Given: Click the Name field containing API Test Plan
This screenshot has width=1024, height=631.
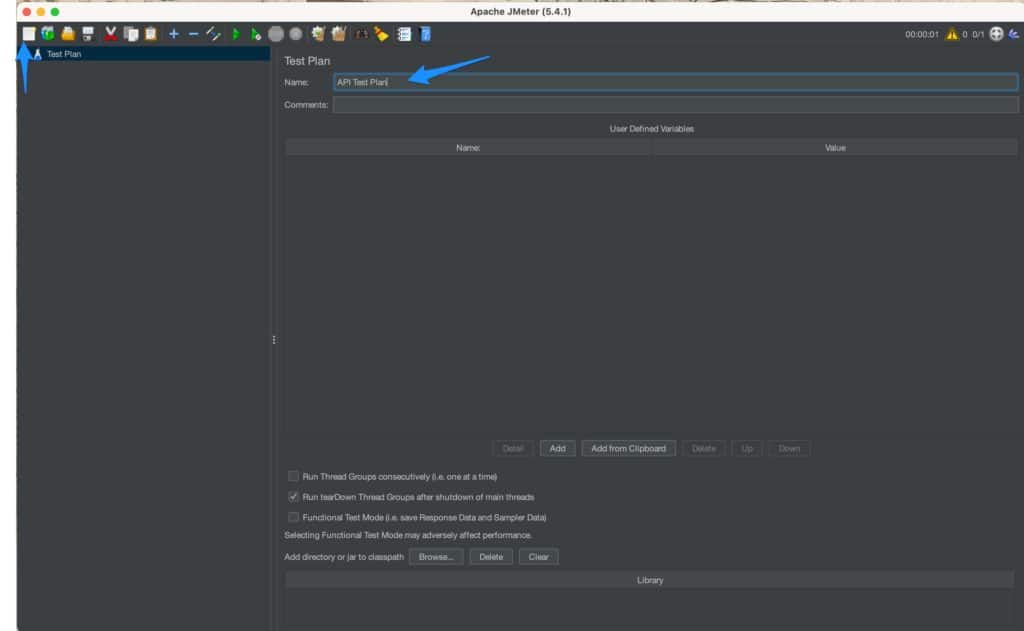Looking at the screenshot, I should pos(675,82).
